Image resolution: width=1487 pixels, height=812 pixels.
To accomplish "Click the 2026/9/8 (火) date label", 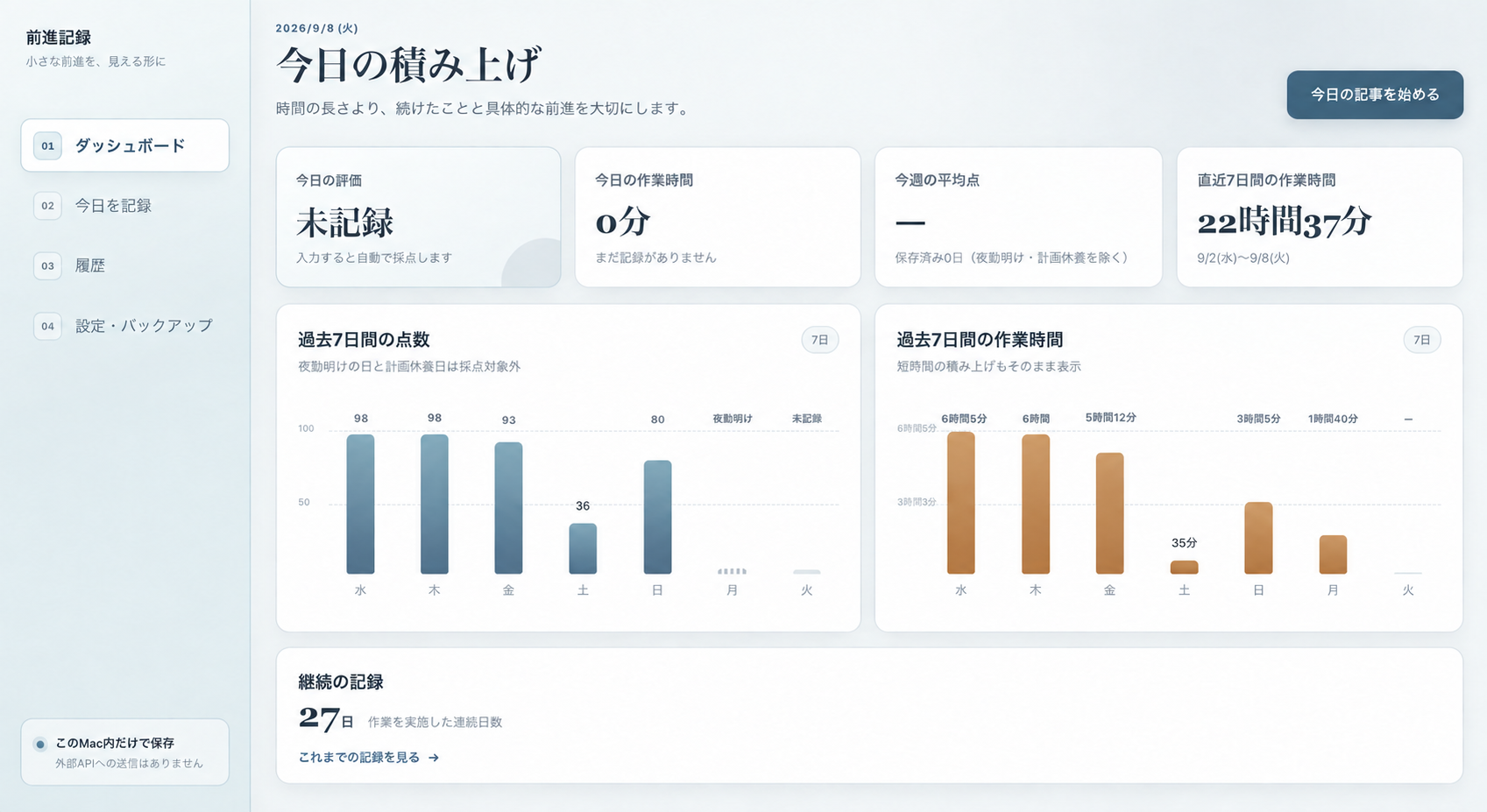I will pos(317,28).
